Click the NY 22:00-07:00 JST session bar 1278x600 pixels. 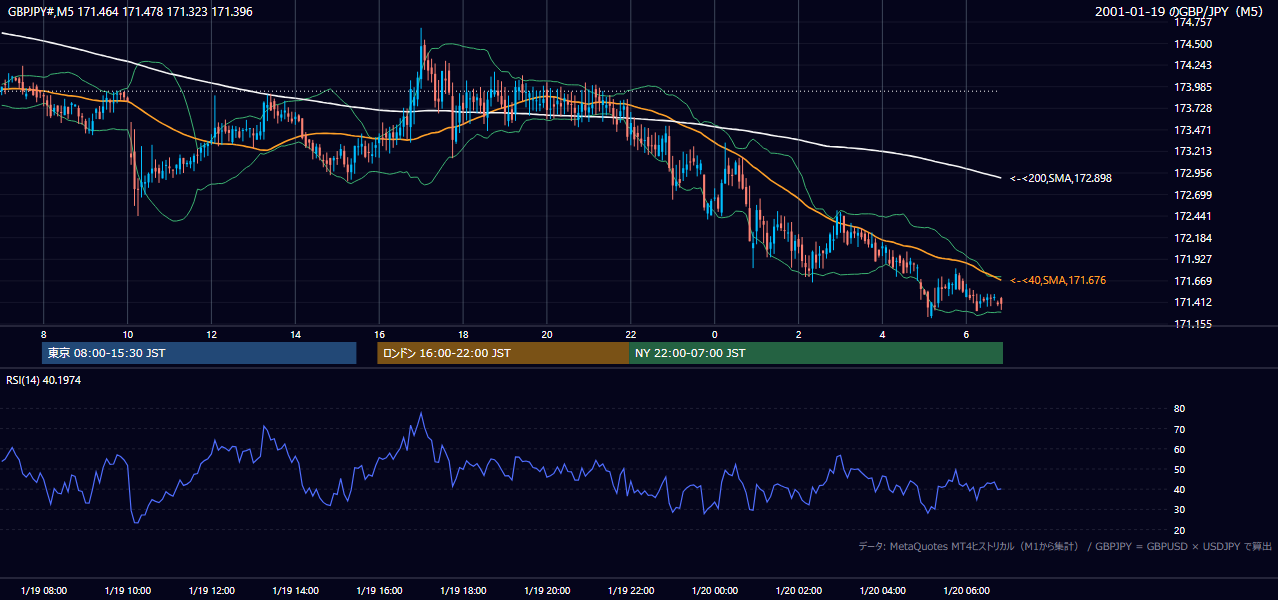pyautogui.click(x=816, y=353)
